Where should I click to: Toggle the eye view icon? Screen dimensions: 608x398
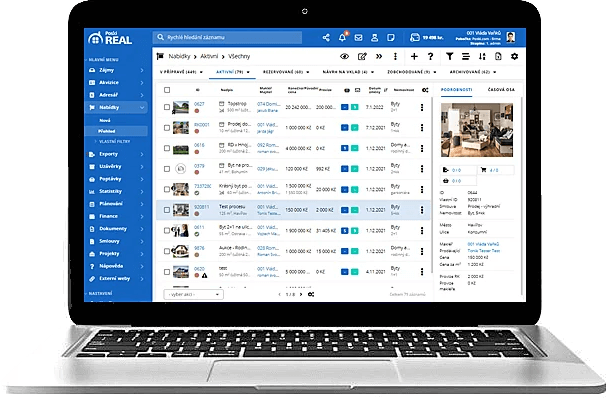(344, 57)
